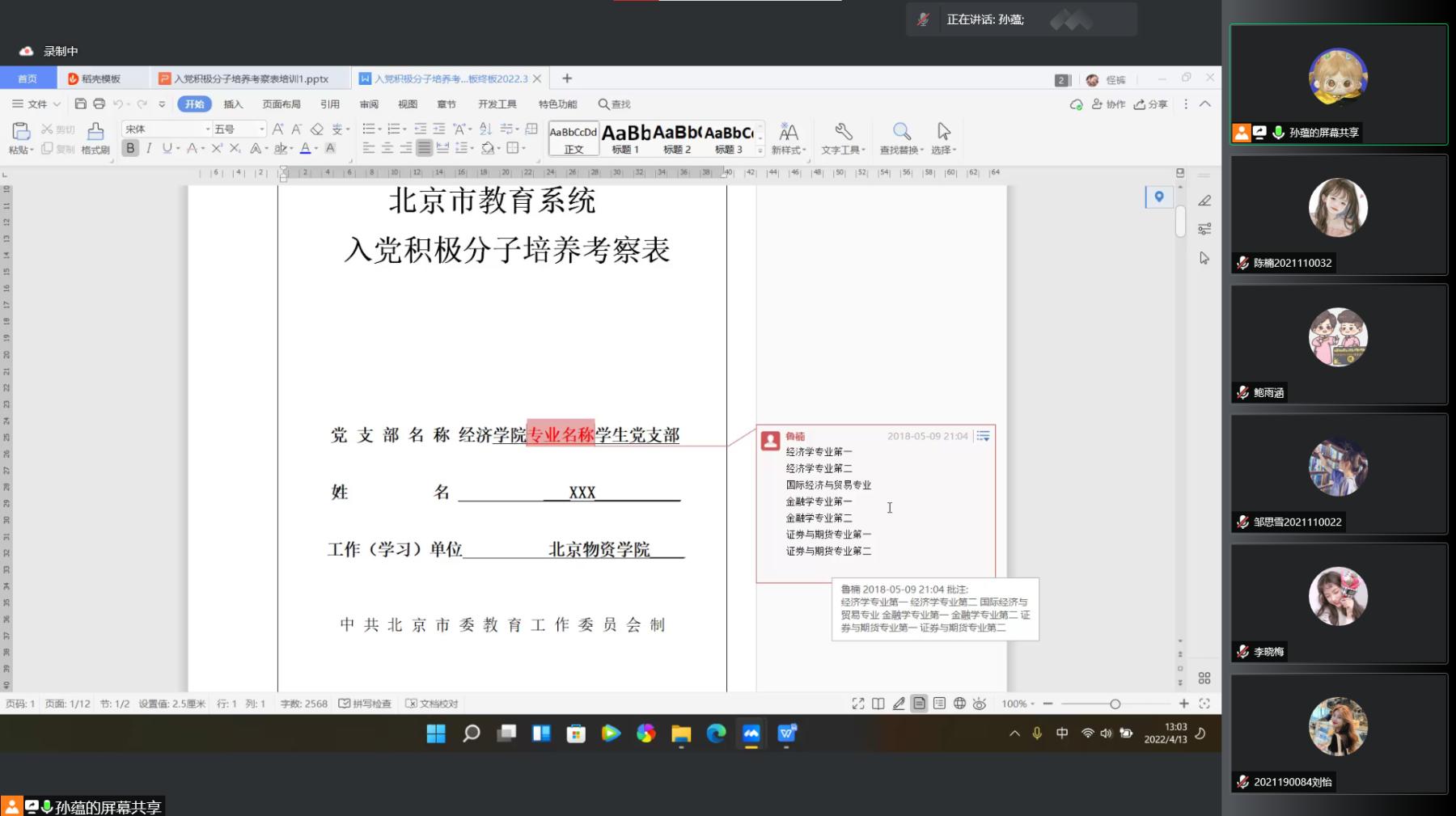
Task: Open the text tools (文字工具) wrench icon
Action: click(844, 132)
